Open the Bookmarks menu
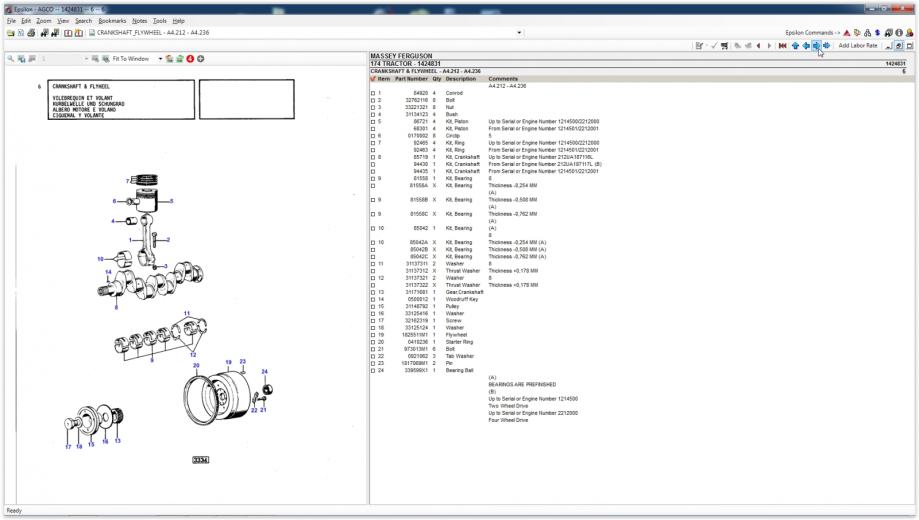The height and width of the screenshot is (520, 919). click(x=112, y=21)
